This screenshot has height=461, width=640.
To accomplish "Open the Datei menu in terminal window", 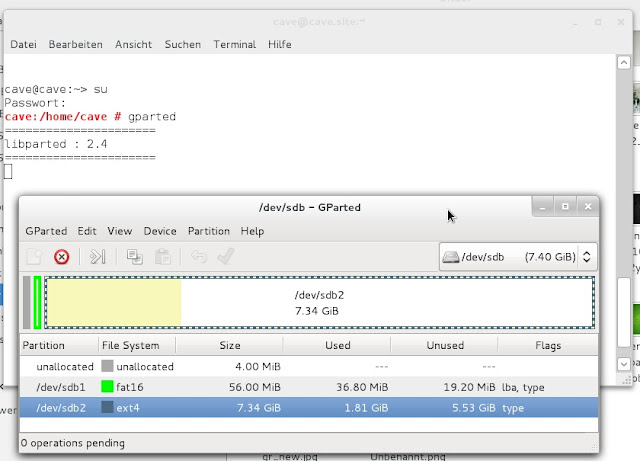I will point(23,44).
